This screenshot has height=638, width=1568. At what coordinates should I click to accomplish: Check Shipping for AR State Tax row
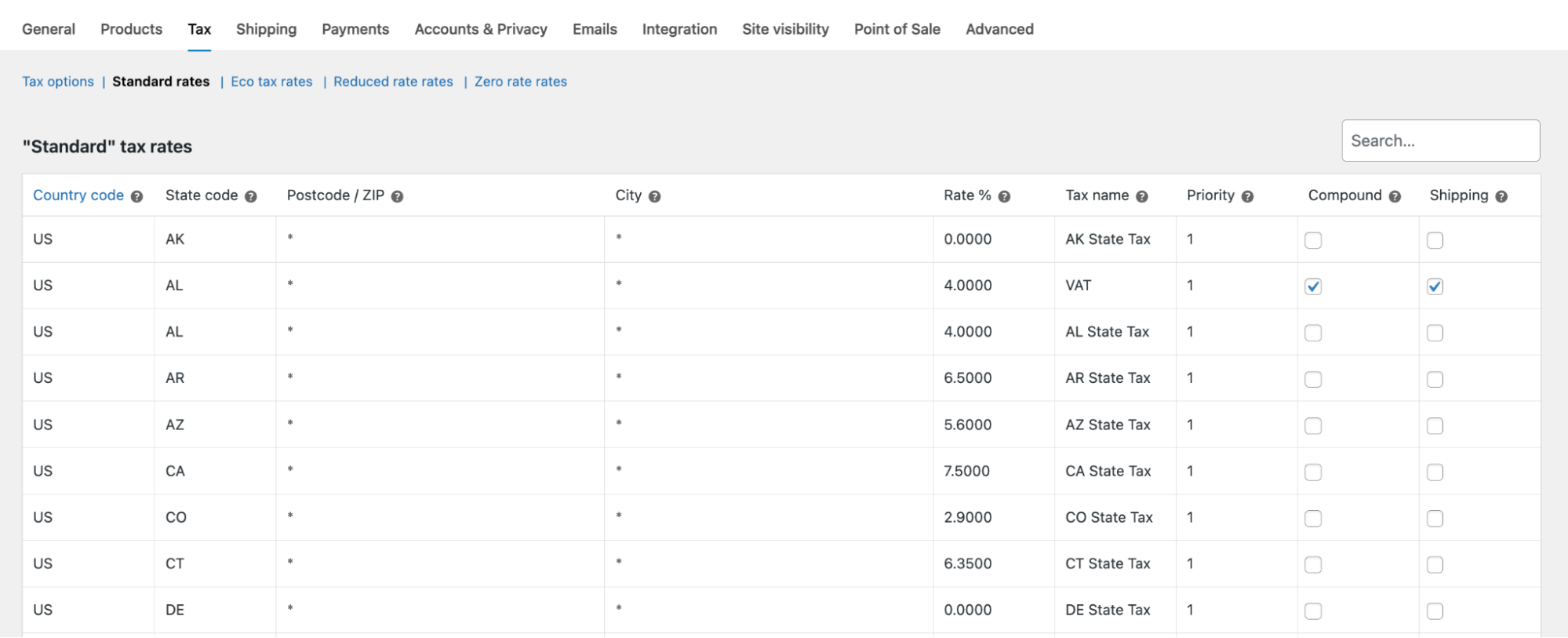coord(1435,379)
